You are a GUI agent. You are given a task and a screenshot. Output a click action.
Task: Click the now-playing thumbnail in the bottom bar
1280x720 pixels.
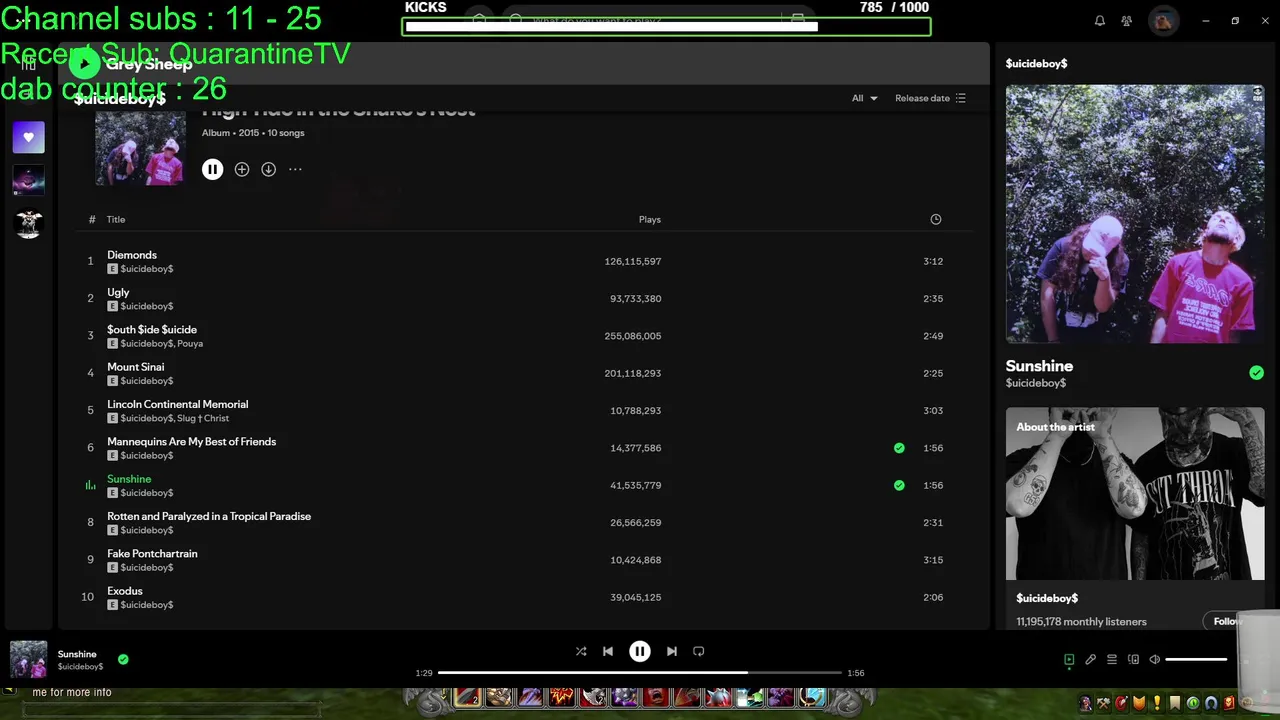(28, 659)
